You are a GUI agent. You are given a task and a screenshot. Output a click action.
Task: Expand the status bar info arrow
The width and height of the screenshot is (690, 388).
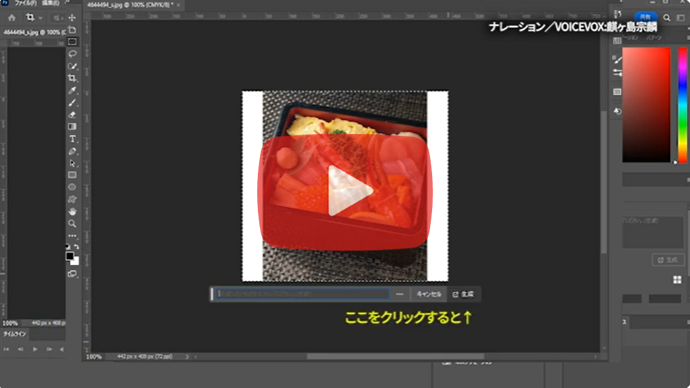(x=187, y=357)
